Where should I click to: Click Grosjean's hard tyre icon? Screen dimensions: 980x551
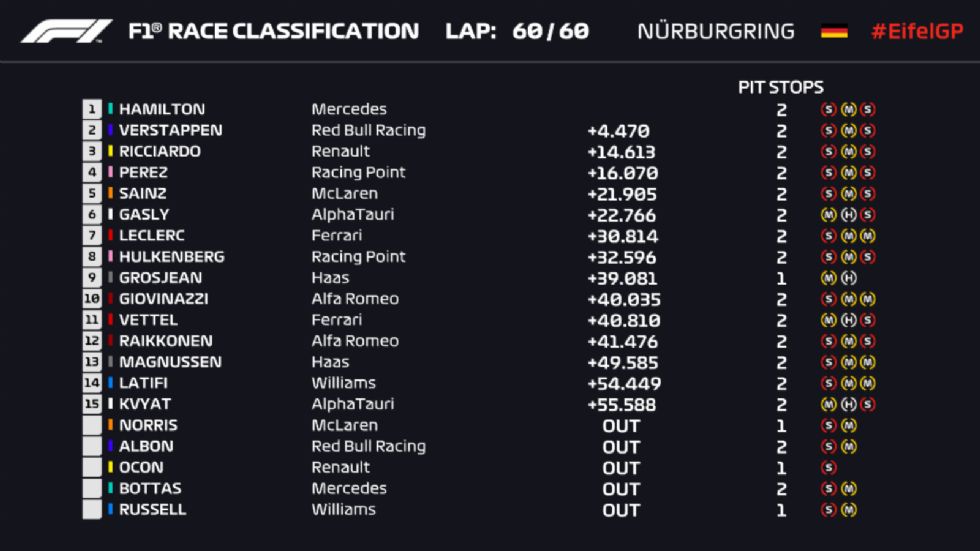pos(848,278)
